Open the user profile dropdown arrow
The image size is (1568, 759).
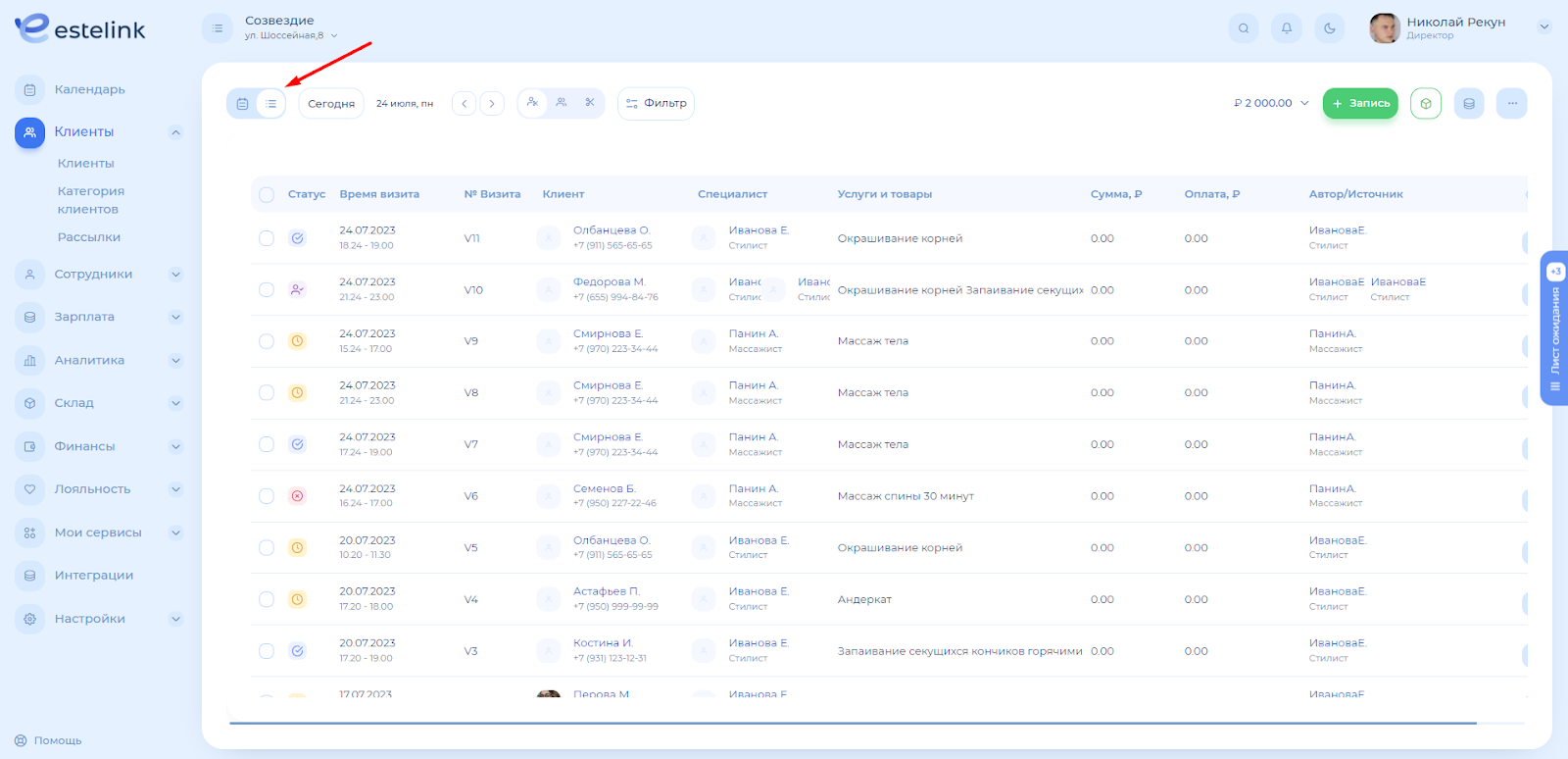click(x=1544, y=27)
